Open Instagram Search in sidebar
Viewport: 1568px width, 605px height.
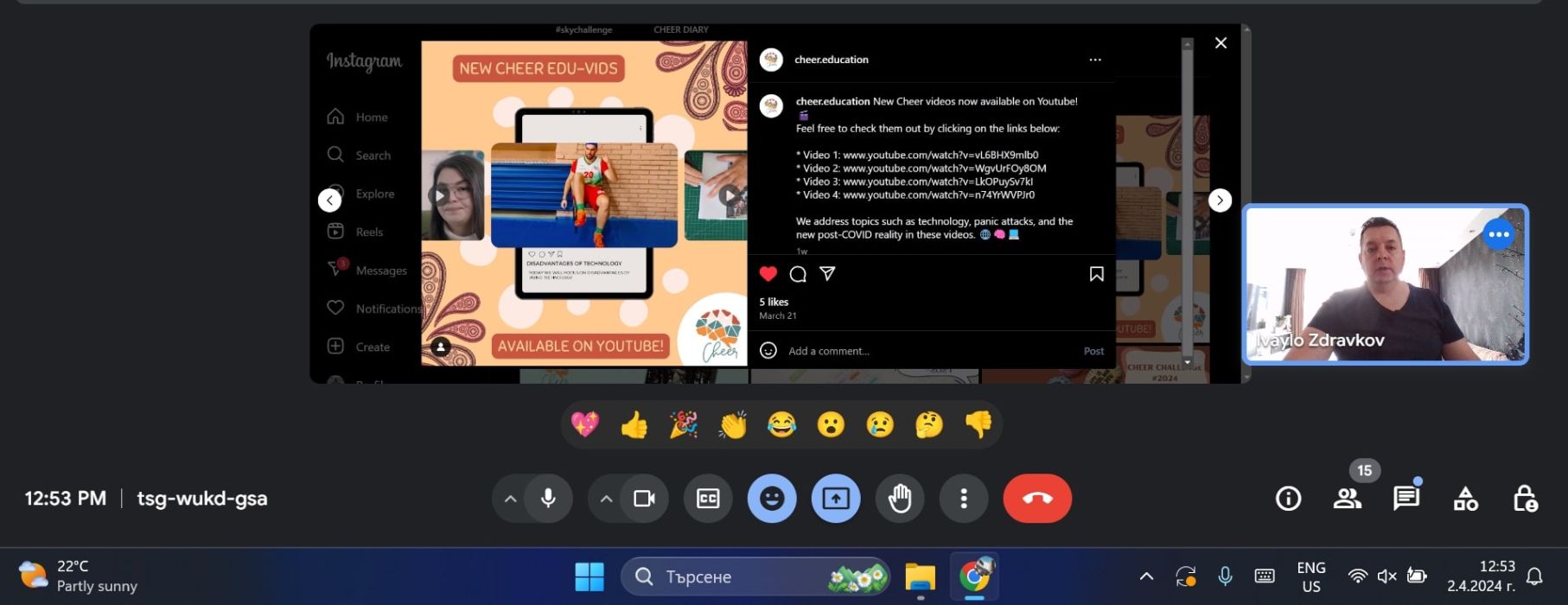point(359,155)
